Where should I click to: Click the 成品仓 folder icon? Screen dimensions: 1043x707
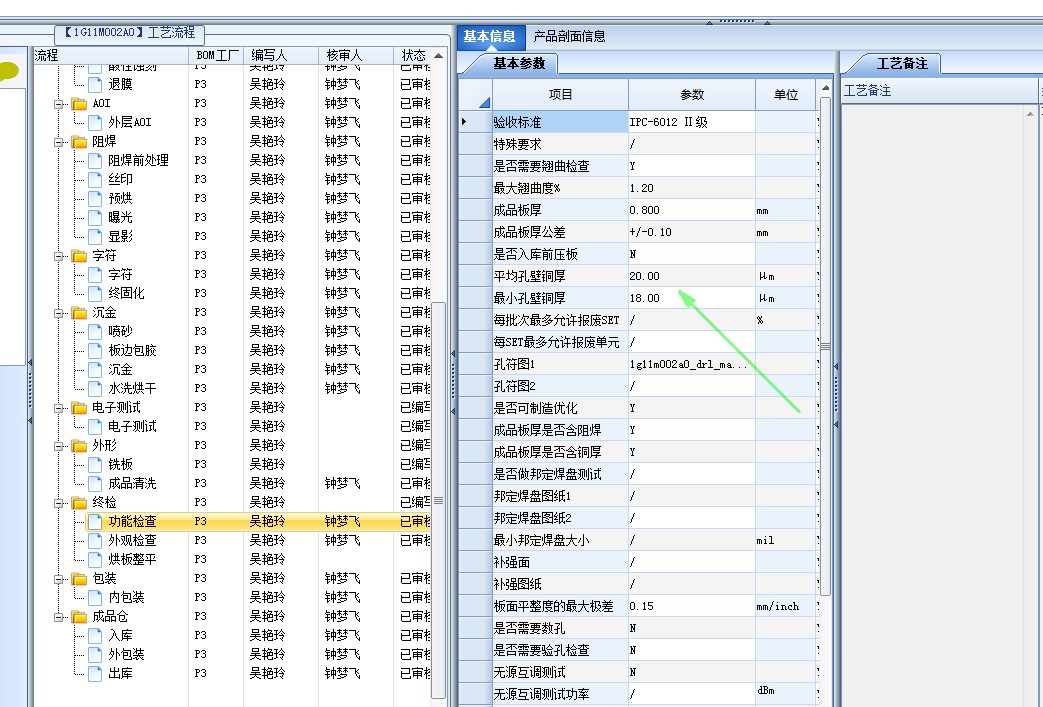click(79, 617)
